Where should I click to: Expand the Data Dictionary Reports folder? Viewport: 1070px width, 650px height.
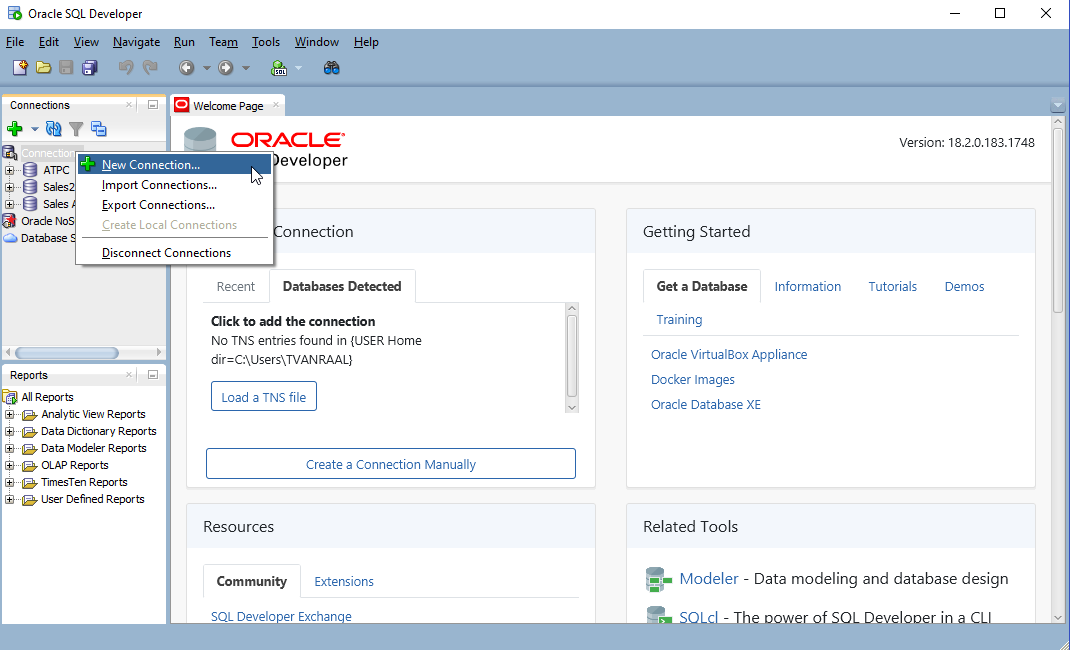[10, 431]
